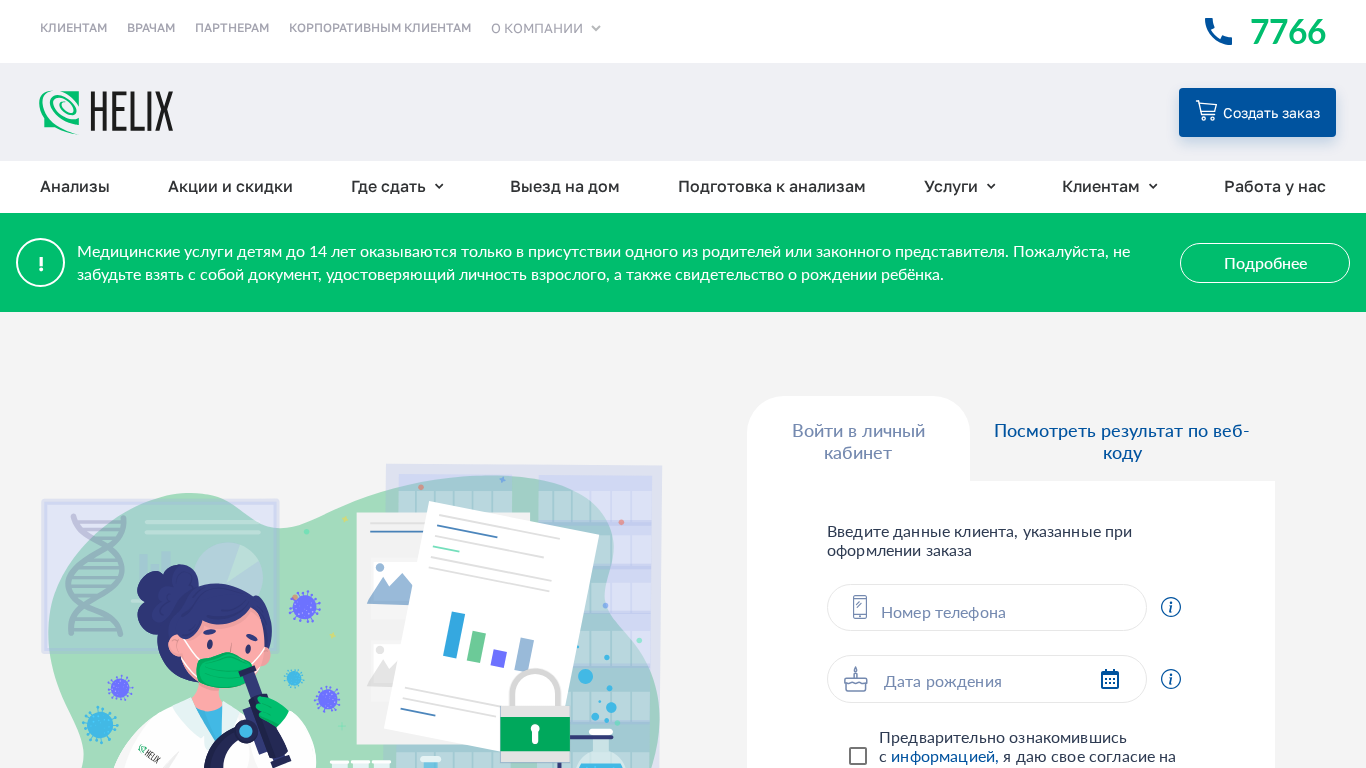This screenshot has width=1366, height=768.
Task: Go to 'КОРПОРАТИВНЫМ КЛИЕНТАМ' link
Action: pyautogui.click(x=380, y=28)
